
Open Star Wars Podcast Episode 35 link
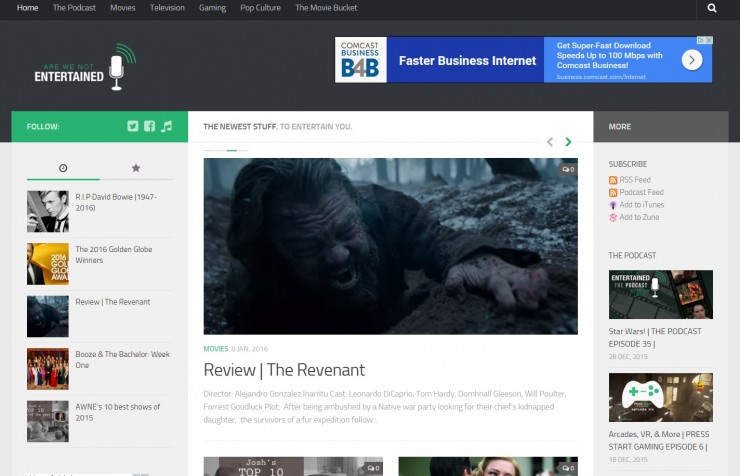[655, 338]
